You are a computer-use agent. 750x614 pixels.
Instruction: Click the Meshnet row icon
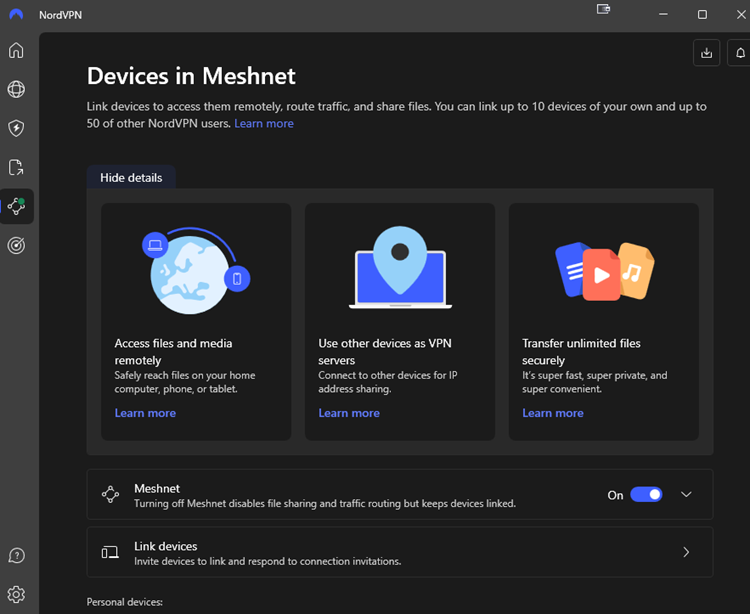tap(110, 494)
